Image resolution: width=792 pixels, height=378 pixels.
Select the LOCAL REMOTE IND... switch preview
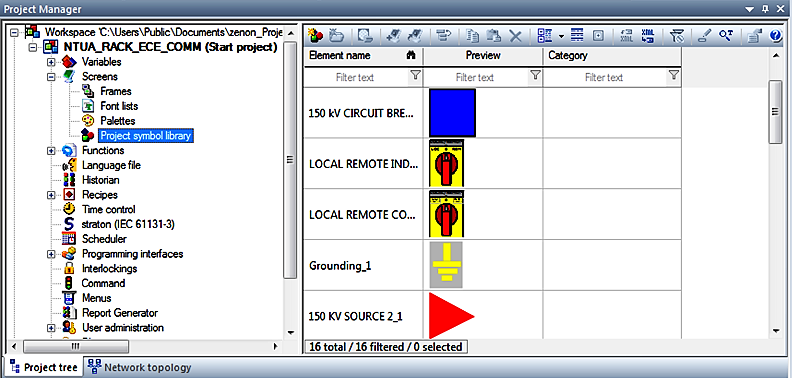coord(447,164)
